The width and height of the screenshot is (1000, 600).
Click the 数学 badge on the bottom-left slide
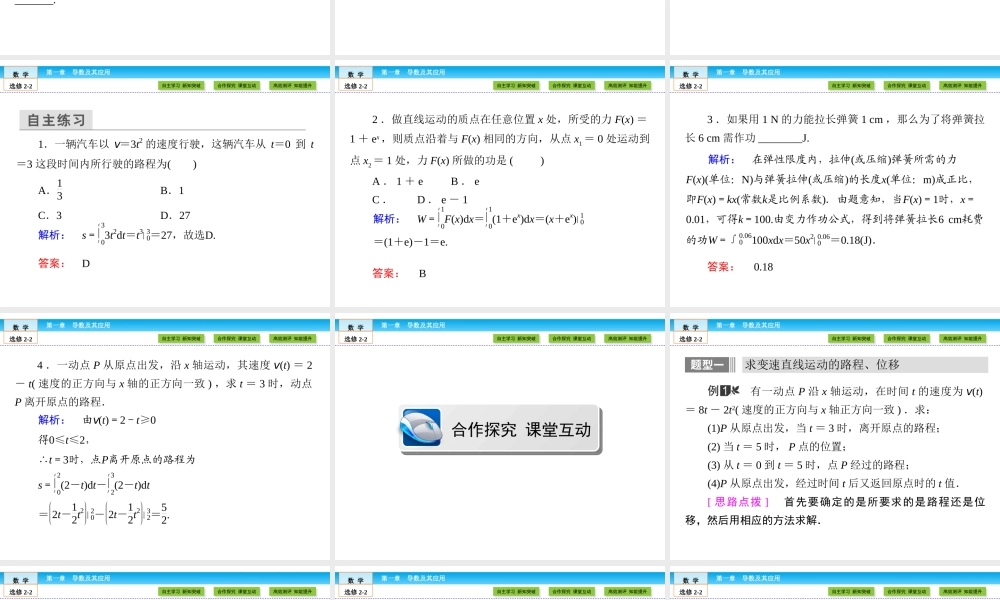click(20, 577)
